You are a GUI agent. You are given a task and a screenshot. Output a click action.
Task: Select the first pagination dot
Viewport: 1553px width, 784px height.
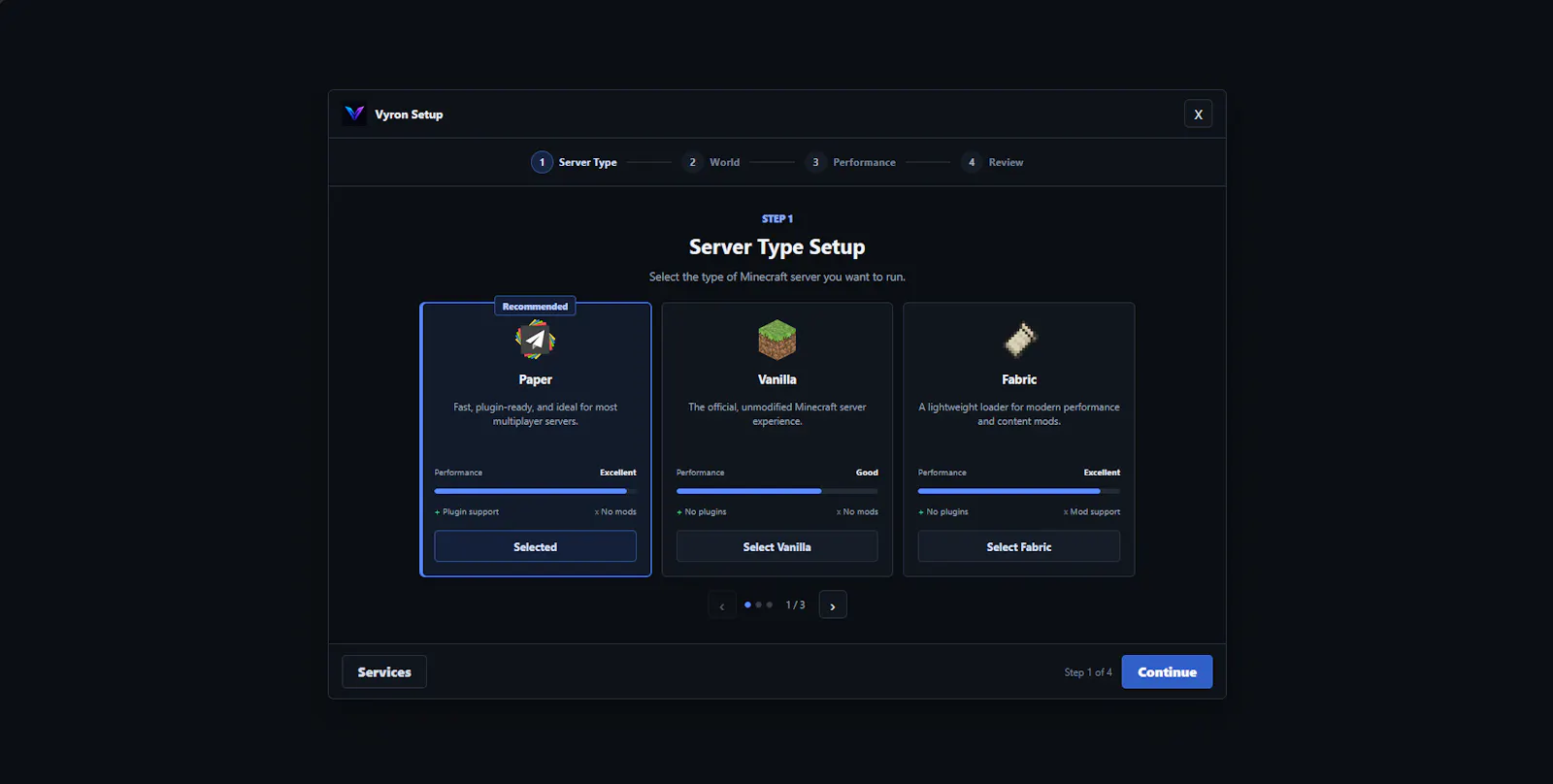[x=747, y=604]
